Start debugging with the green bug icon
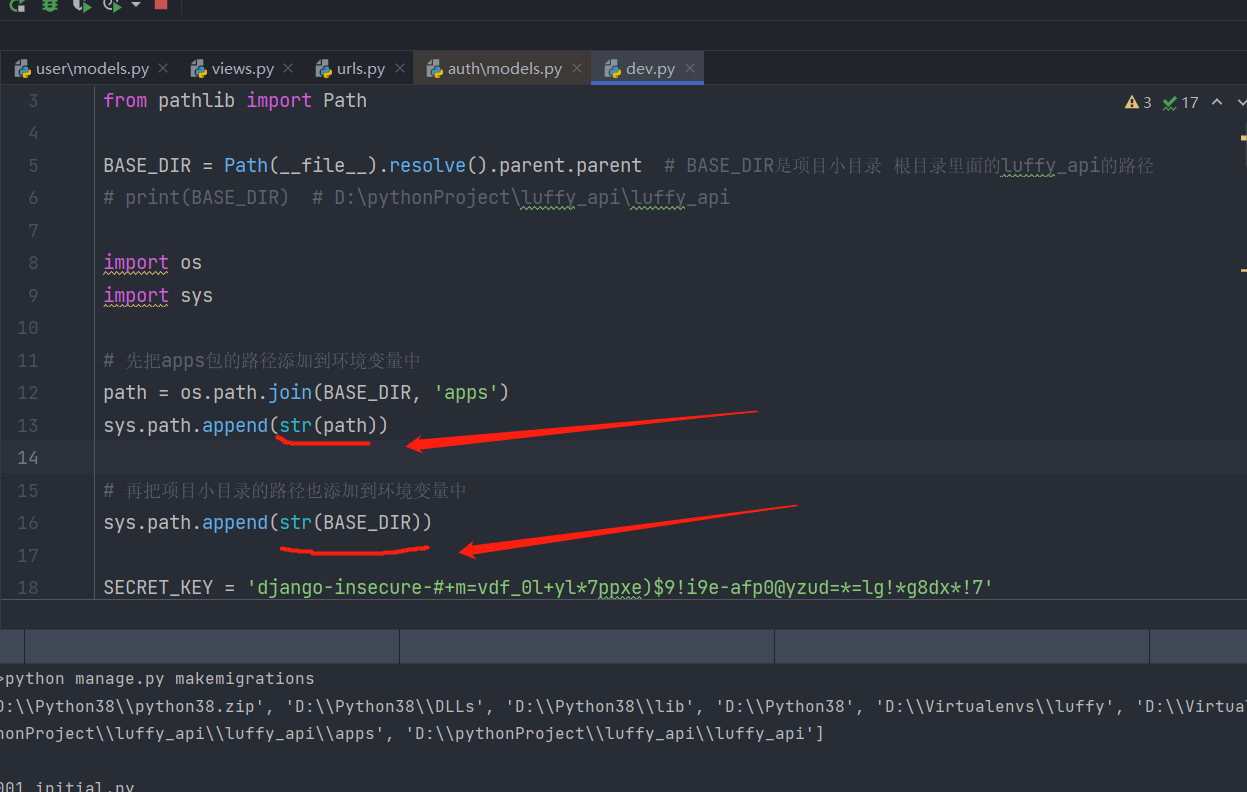The image size is (1247, 792). pos(50,5)
